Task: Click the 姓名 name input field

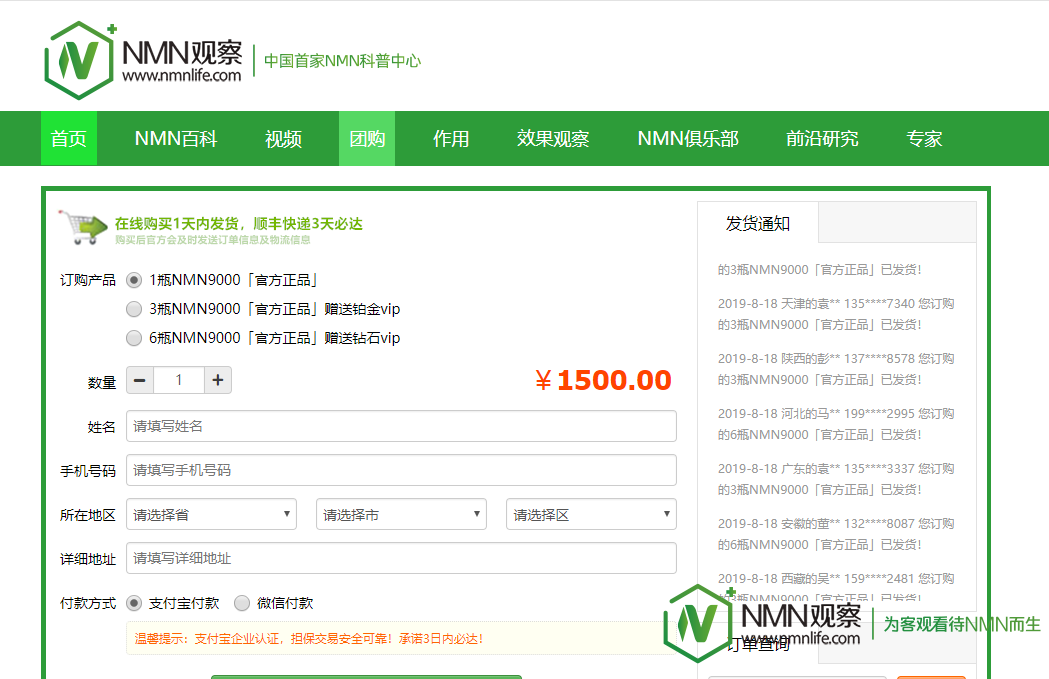Action: (x=401, y=426)
